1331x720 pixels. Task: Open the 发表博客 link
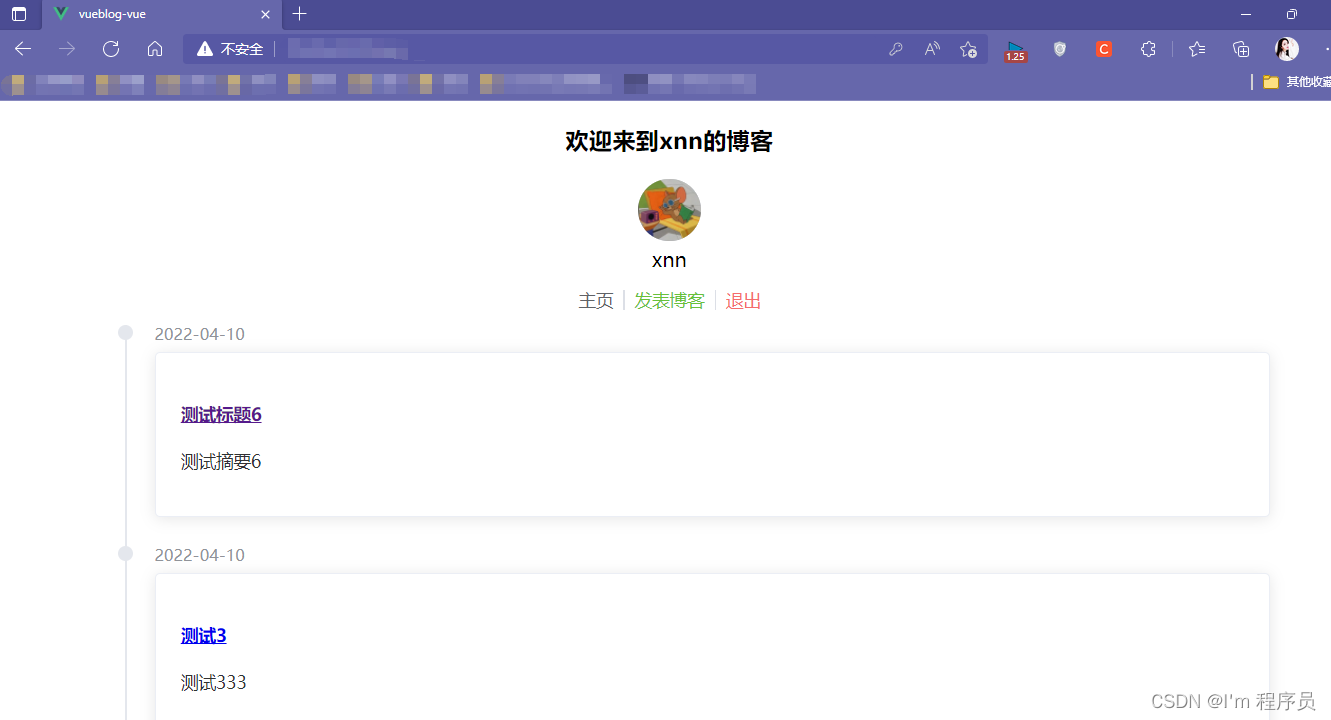coord(670,301)
